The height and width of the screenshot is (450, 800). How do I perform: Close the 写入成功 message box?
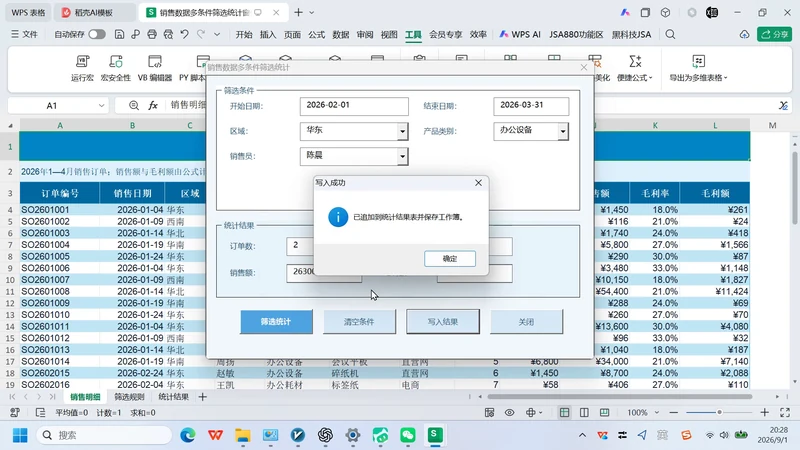click(478, 183)
